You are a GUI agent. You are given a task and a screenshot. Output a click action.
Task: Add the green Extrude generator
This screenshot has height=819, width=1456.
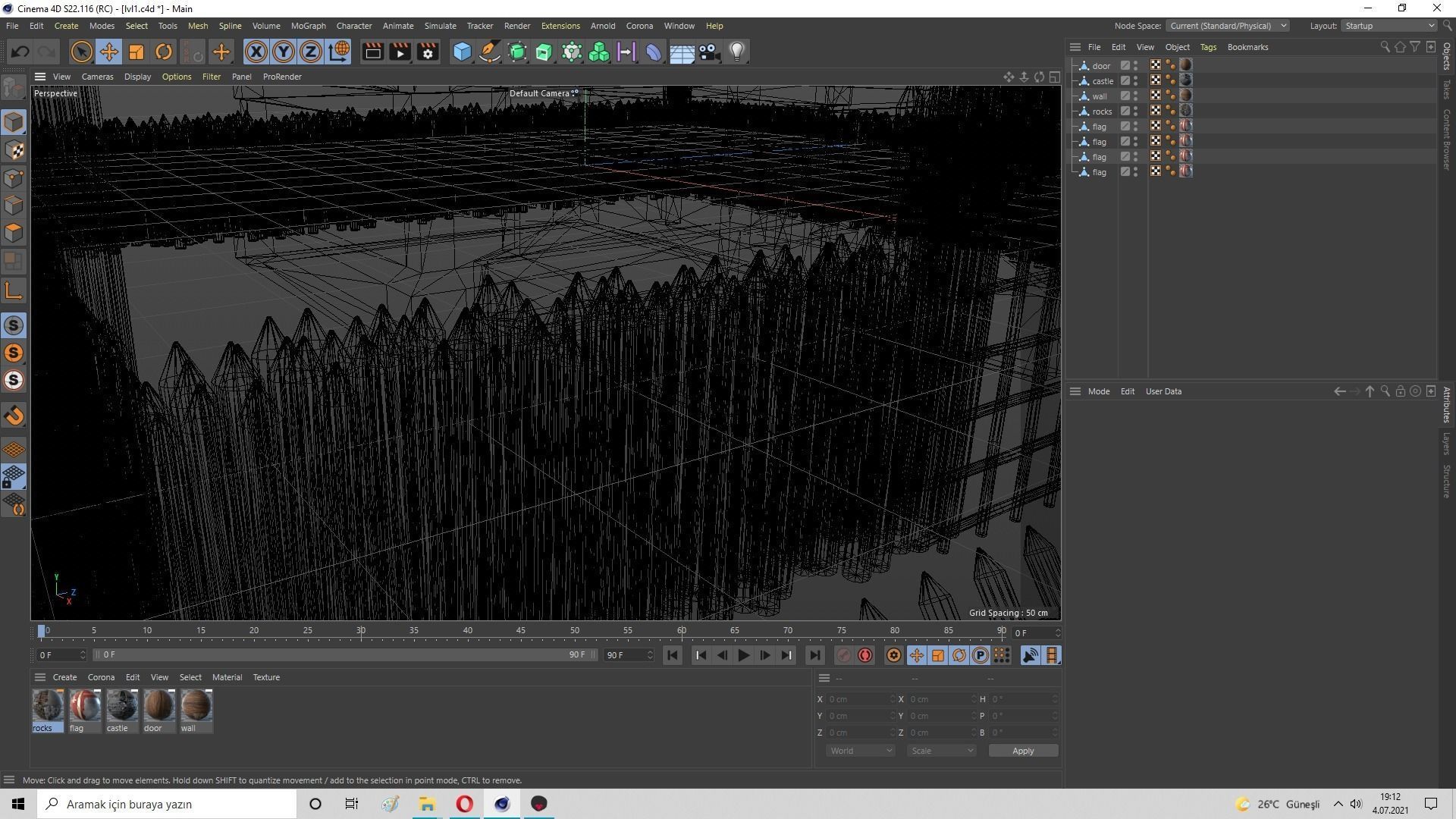(x=544, y=52)
